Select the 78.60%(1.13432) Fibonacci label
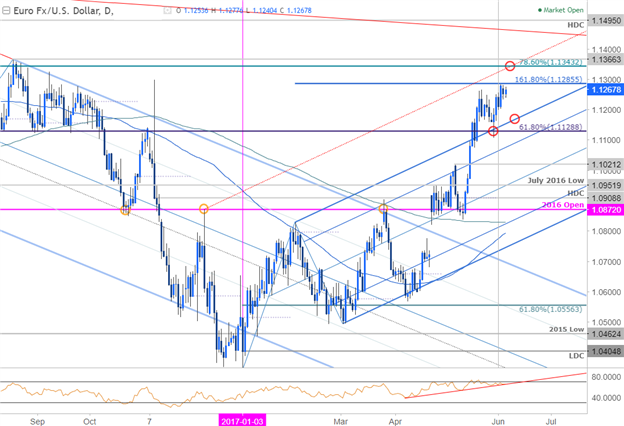This screenshot has height=426, width=624. tap(551, 62)
